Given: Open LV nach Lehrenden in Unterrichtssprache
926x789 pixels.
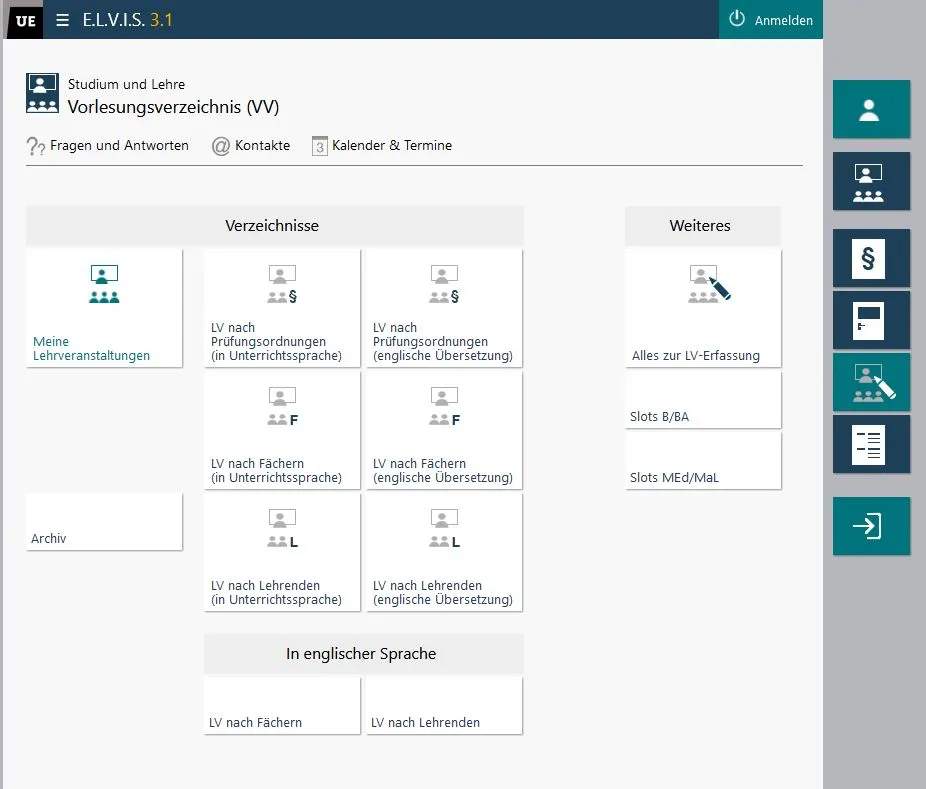Looking at the screenshot, I should click(x=282, y=552).
